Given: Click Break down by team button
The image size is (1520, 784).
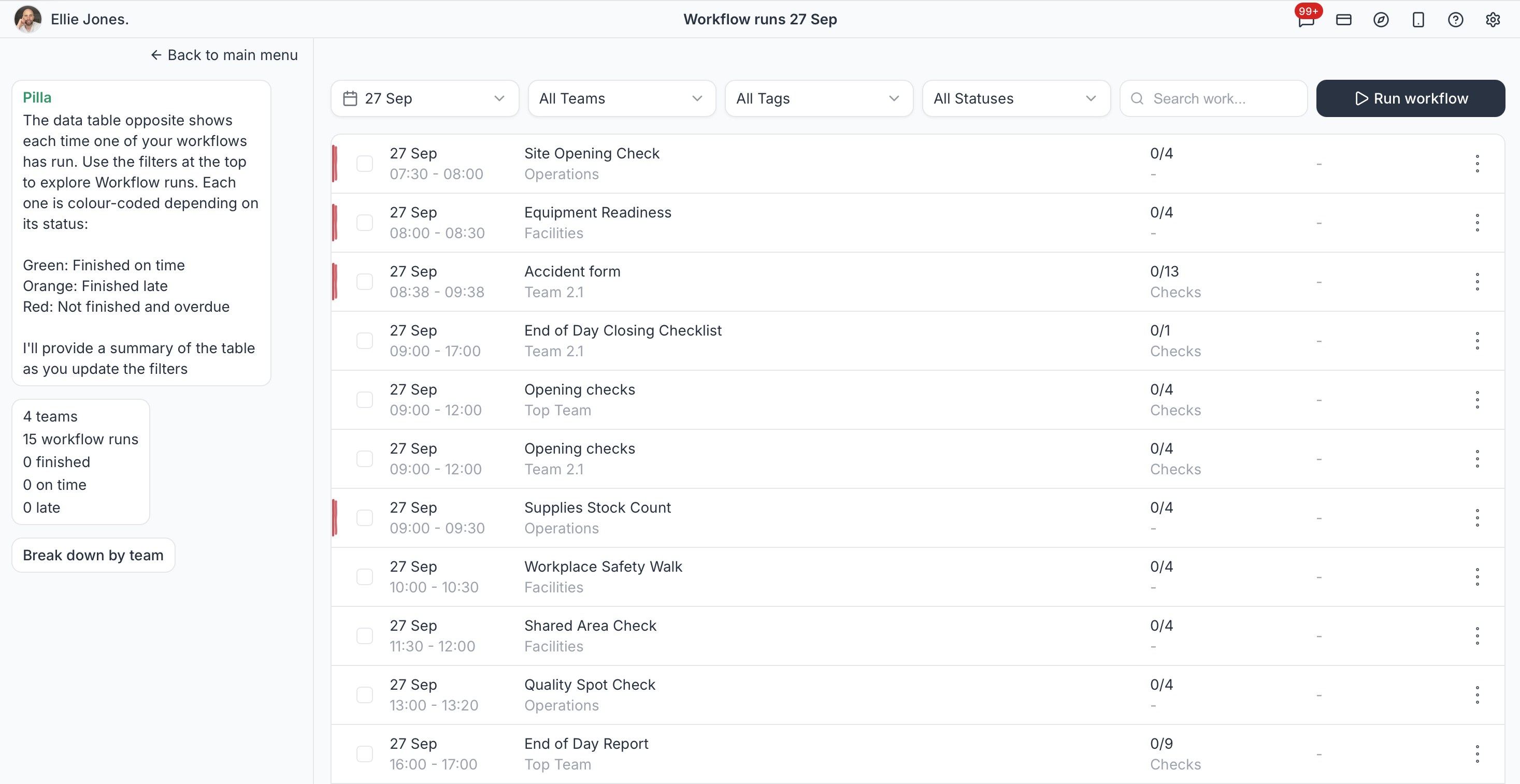Looking at the screenshot, I should [93, 555].
